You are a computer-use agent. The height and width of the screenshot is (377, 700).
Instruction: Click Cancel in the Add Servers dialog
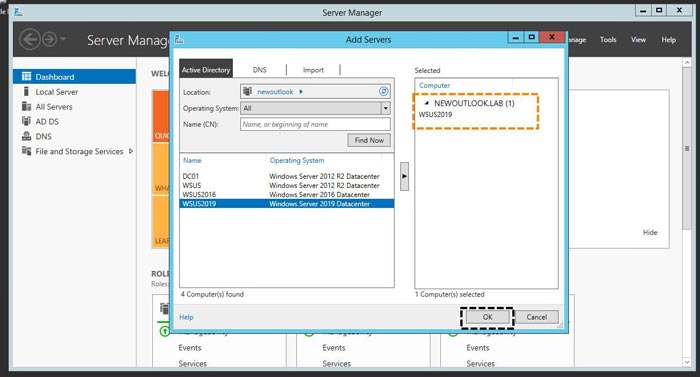click(x=536, y=317)
